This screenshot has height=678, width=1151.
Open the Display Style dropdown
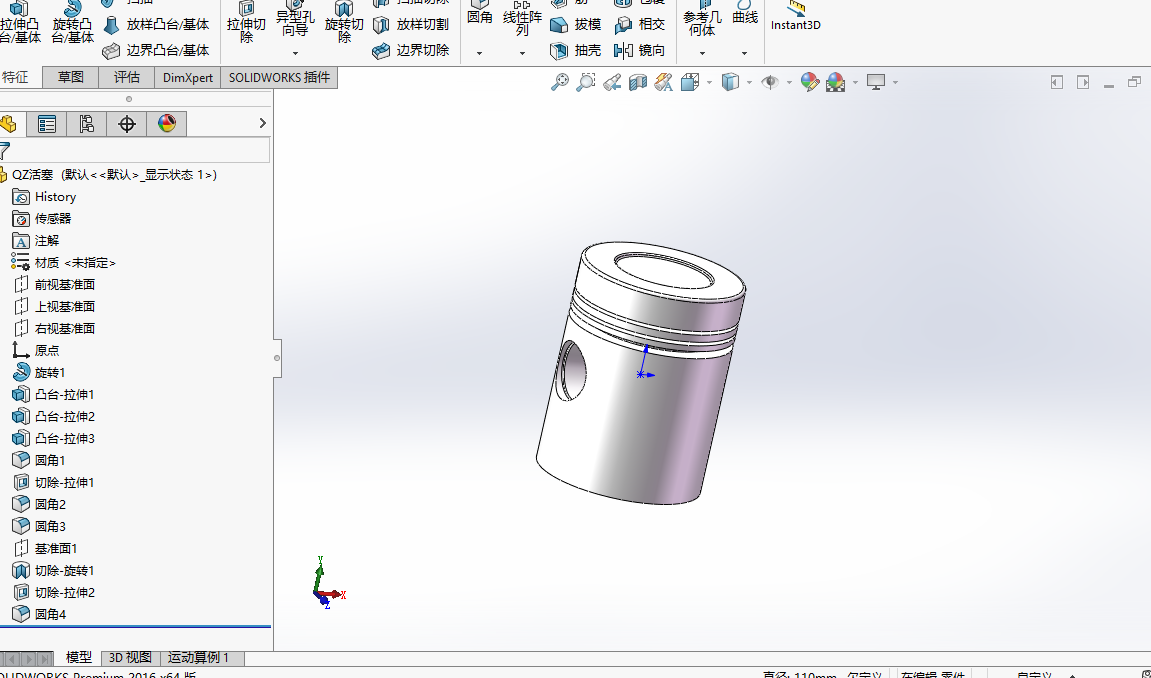point(749,82)
